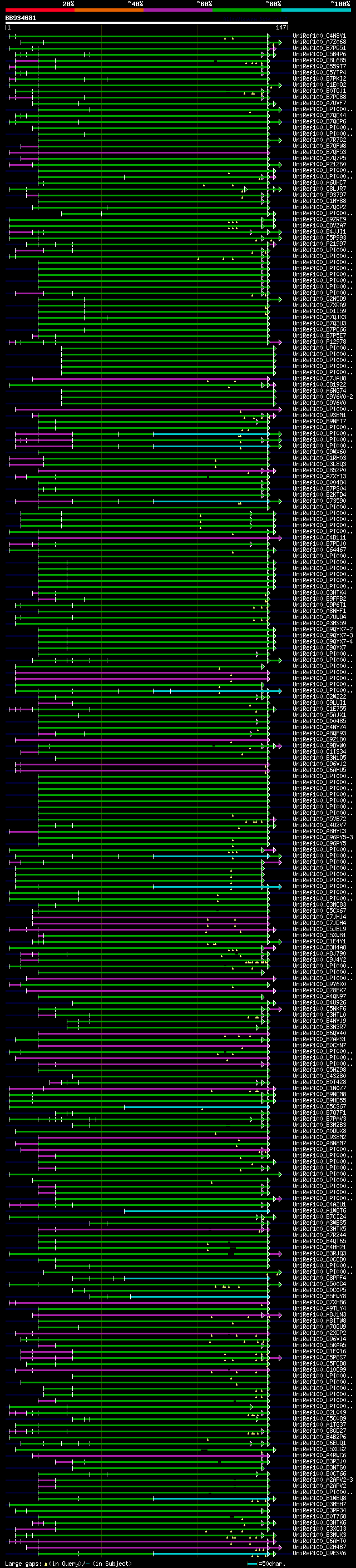
Task: Select the UniRef100_A4RWC6 label
Action: pyautogui.click(x=319, y=1456)
